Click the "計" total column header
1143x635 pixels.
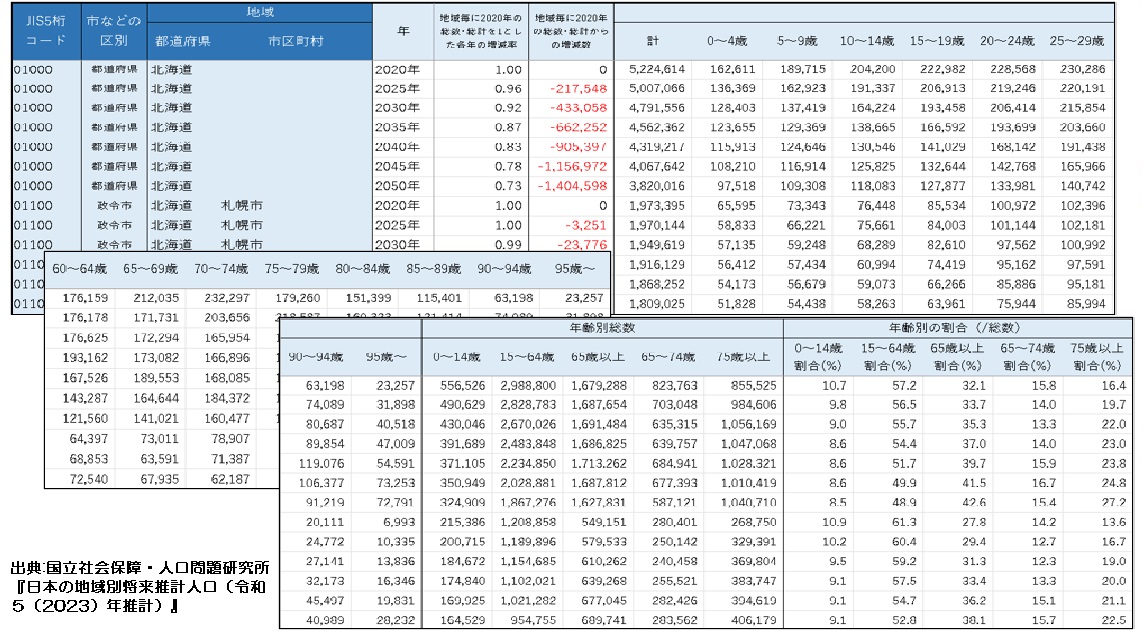click(652, 41)
